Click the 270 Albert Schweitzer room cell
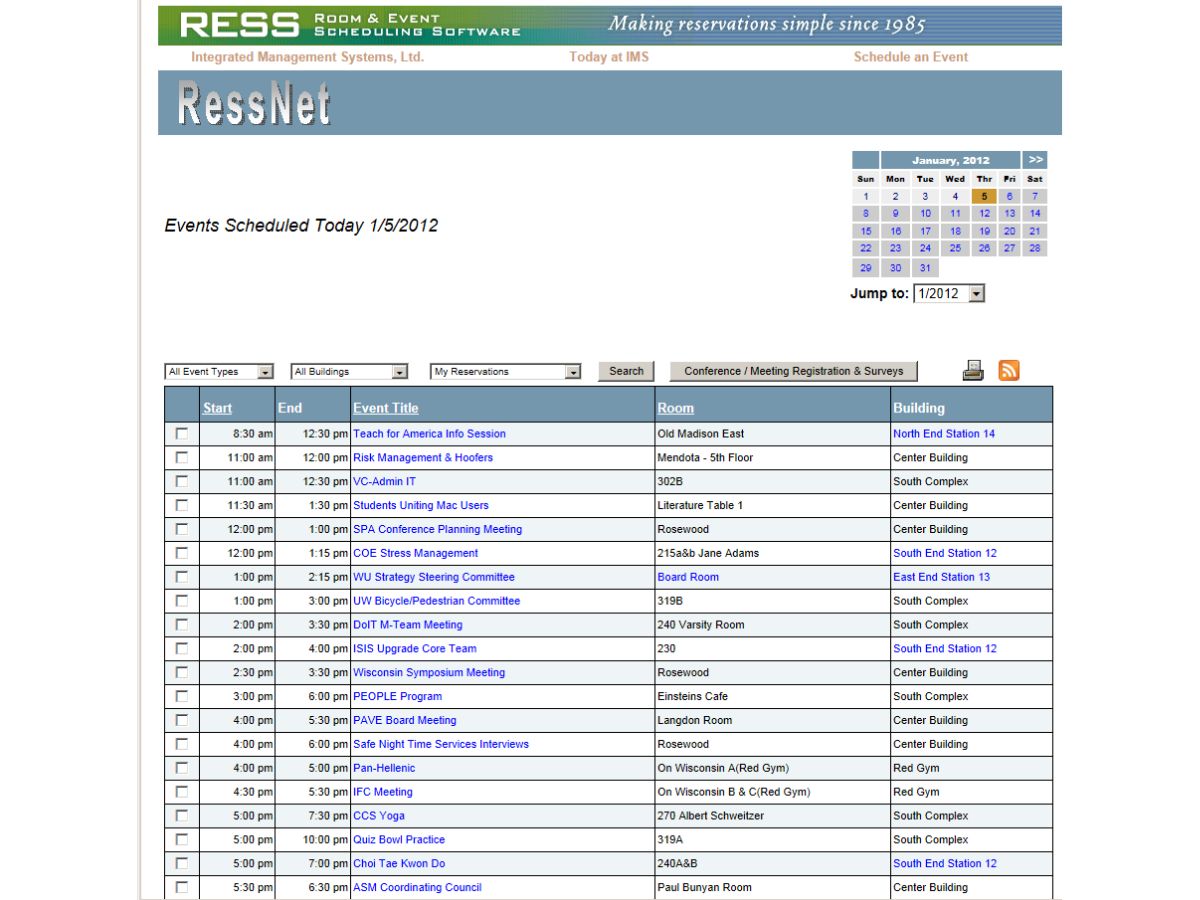1200x900 pixels. [x=772, y=816]
